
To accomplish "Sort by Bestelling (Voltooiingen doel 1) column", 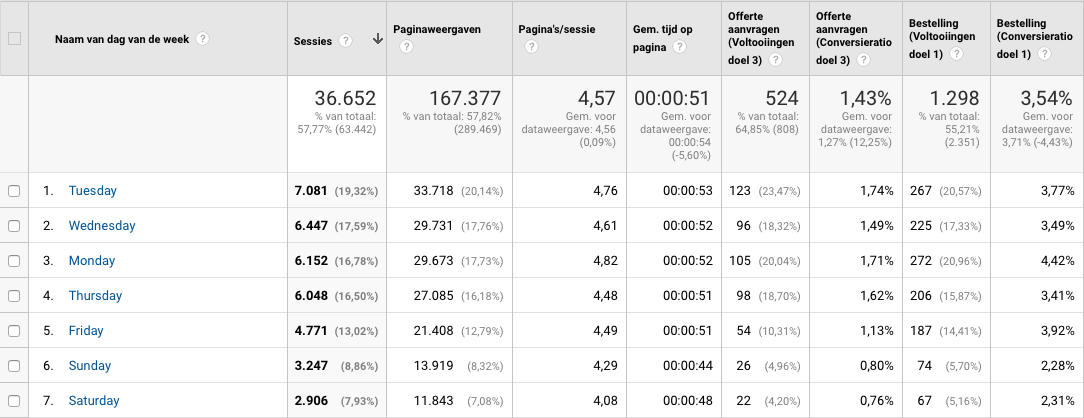I will 941,37.
